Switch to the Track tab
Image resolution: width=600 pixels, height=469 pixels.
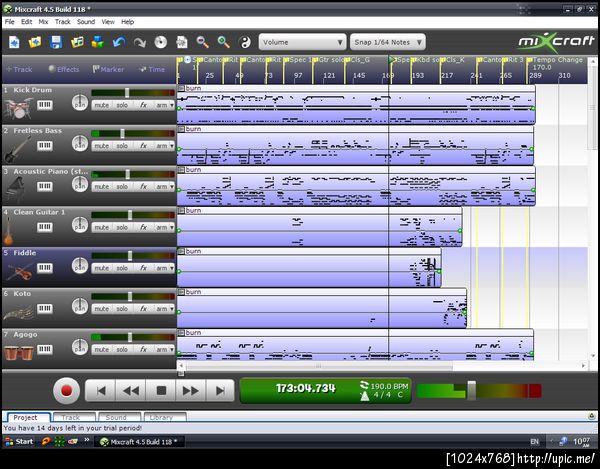[x=74, y=417]
